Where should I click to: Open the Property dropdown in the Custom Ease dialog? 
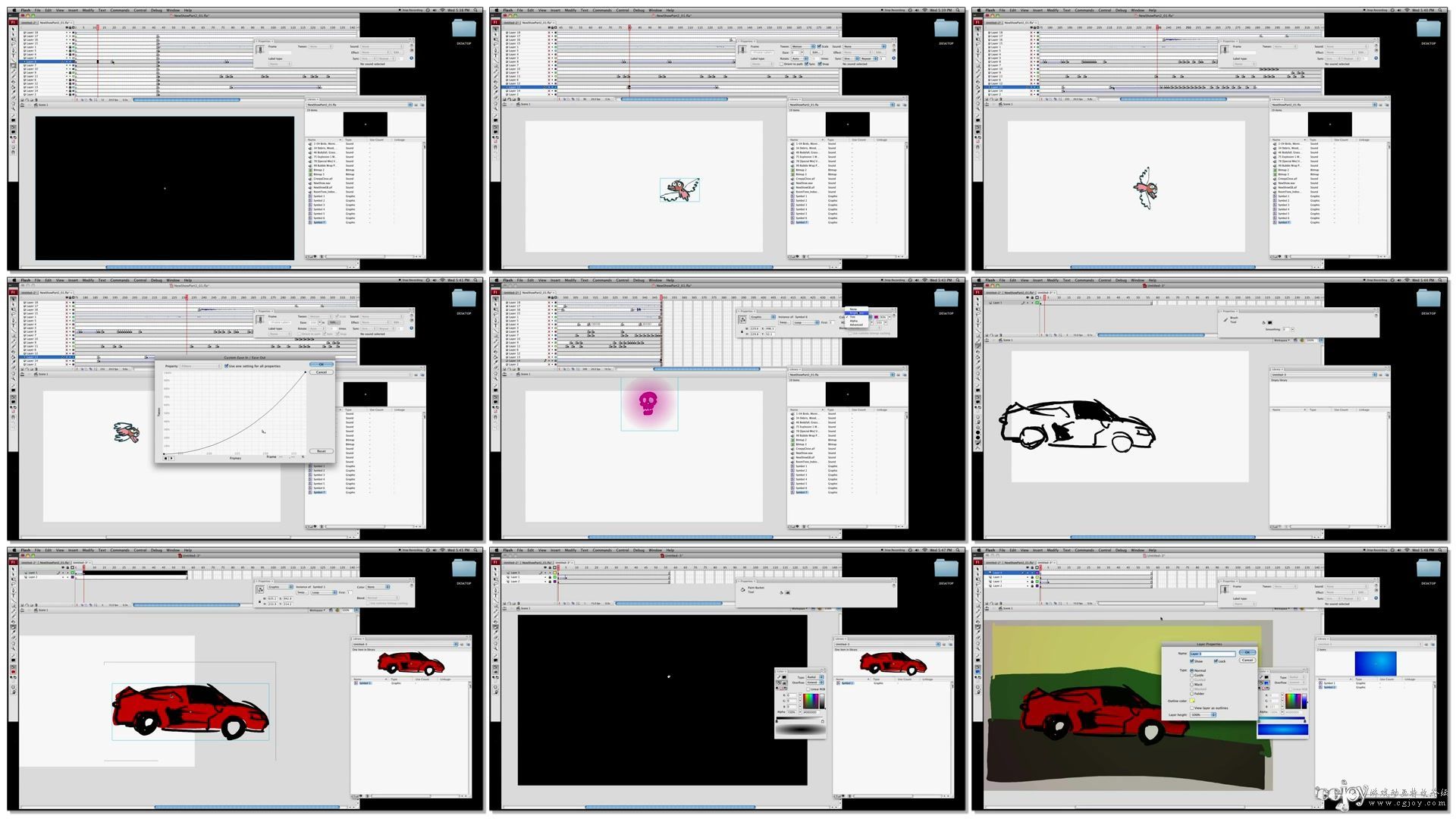point(201,366)
